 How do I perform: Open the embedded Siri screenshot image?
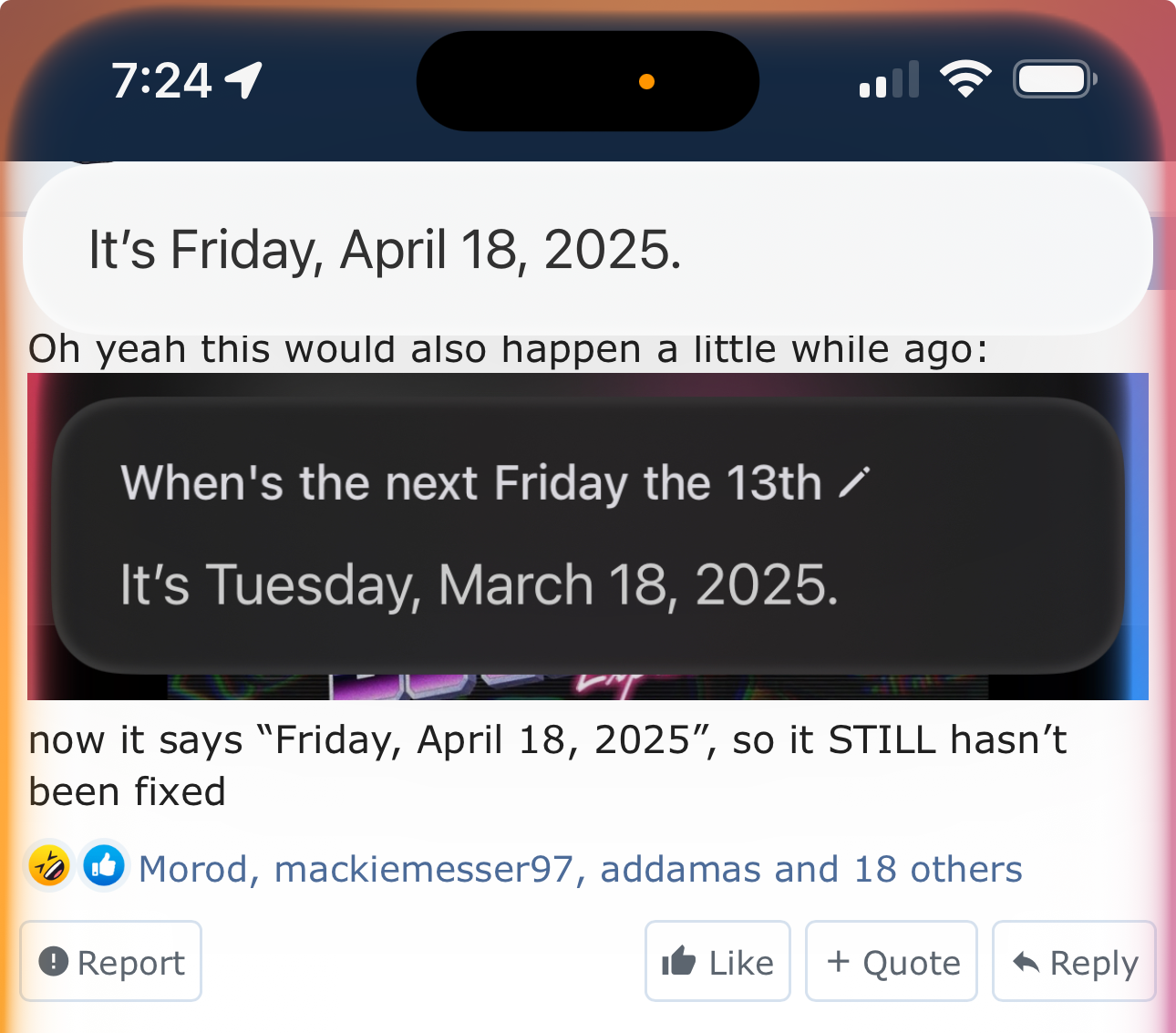(587, 536)
